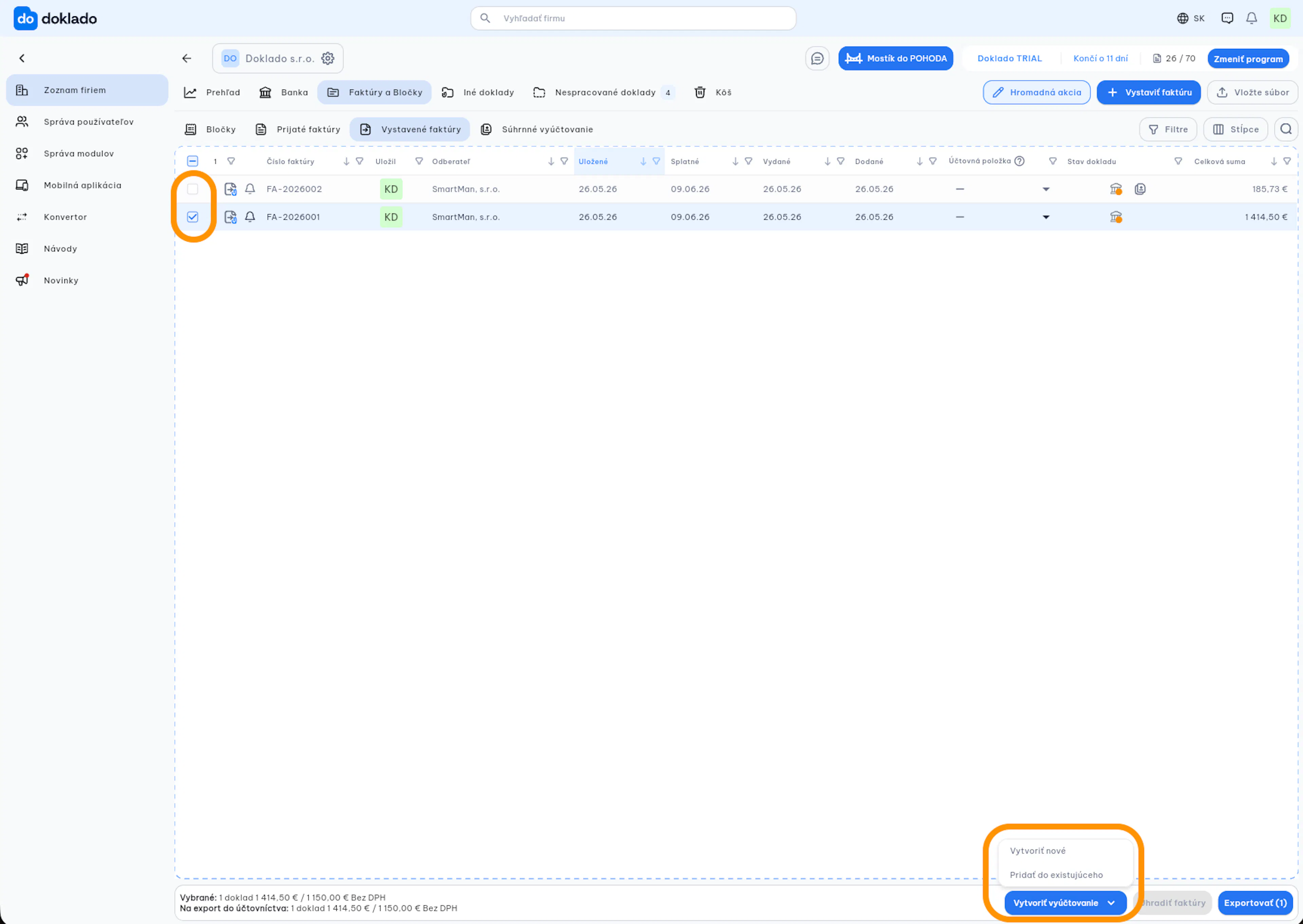
Task: Open the Filtre button
Action: click(x=1168, y=129)
